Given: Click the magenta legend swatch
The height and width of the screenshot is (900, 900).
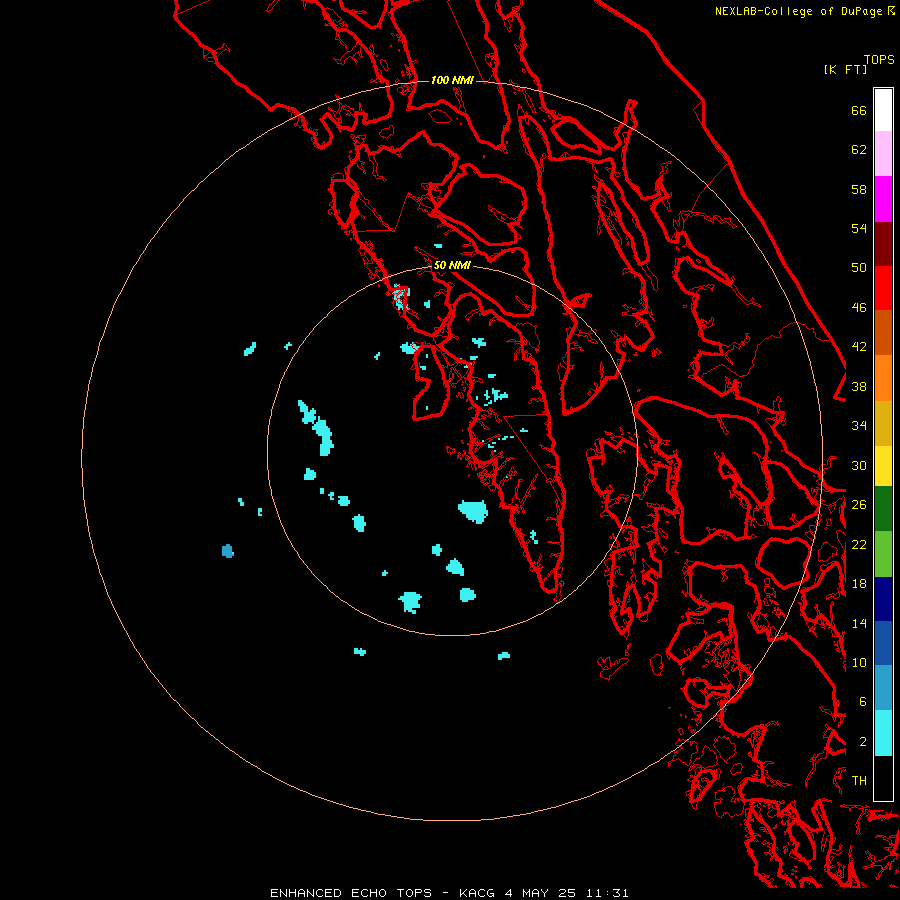Looking at the screenshot, I should tap(883, 199).
